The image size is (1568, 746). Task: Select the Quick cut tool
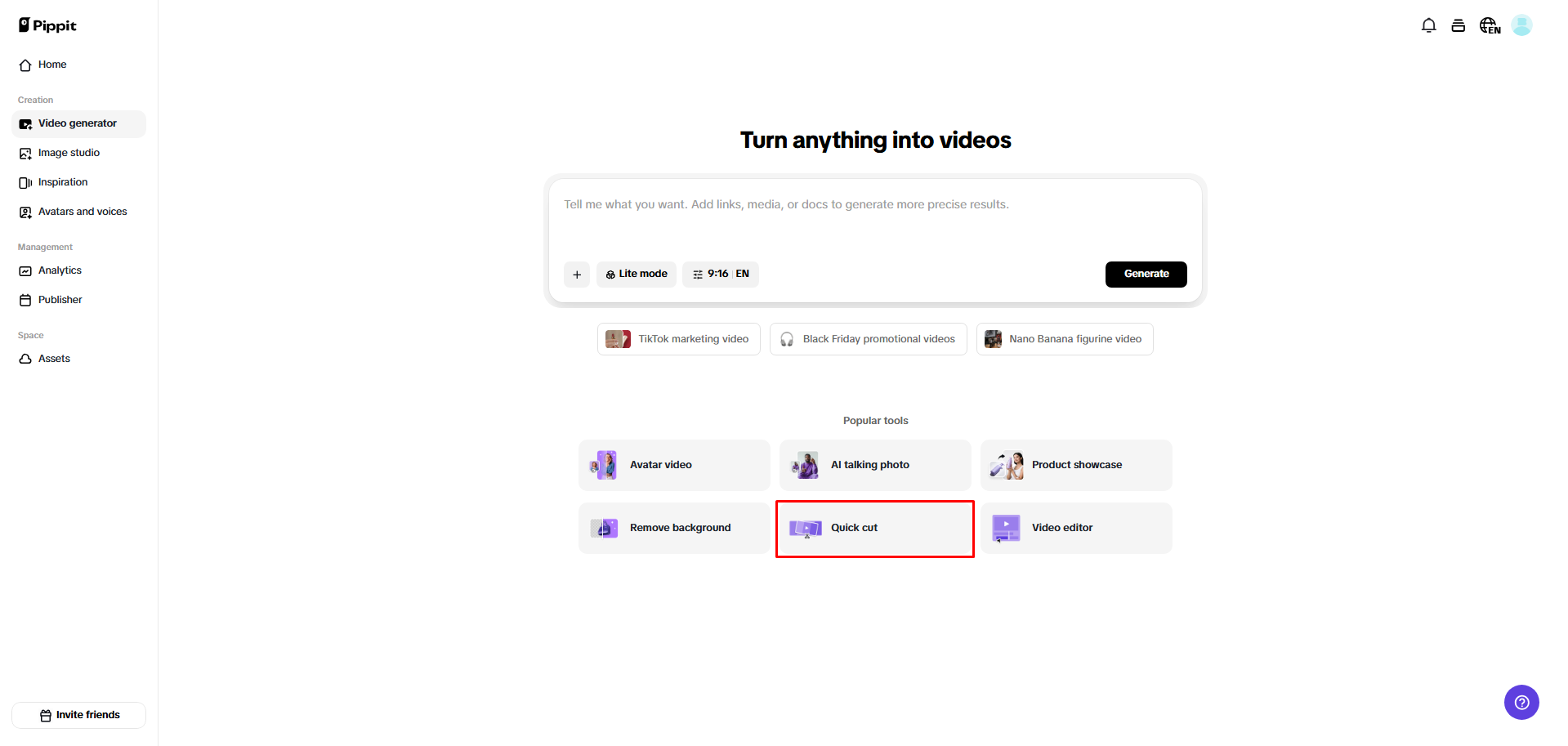click(874, 528)
